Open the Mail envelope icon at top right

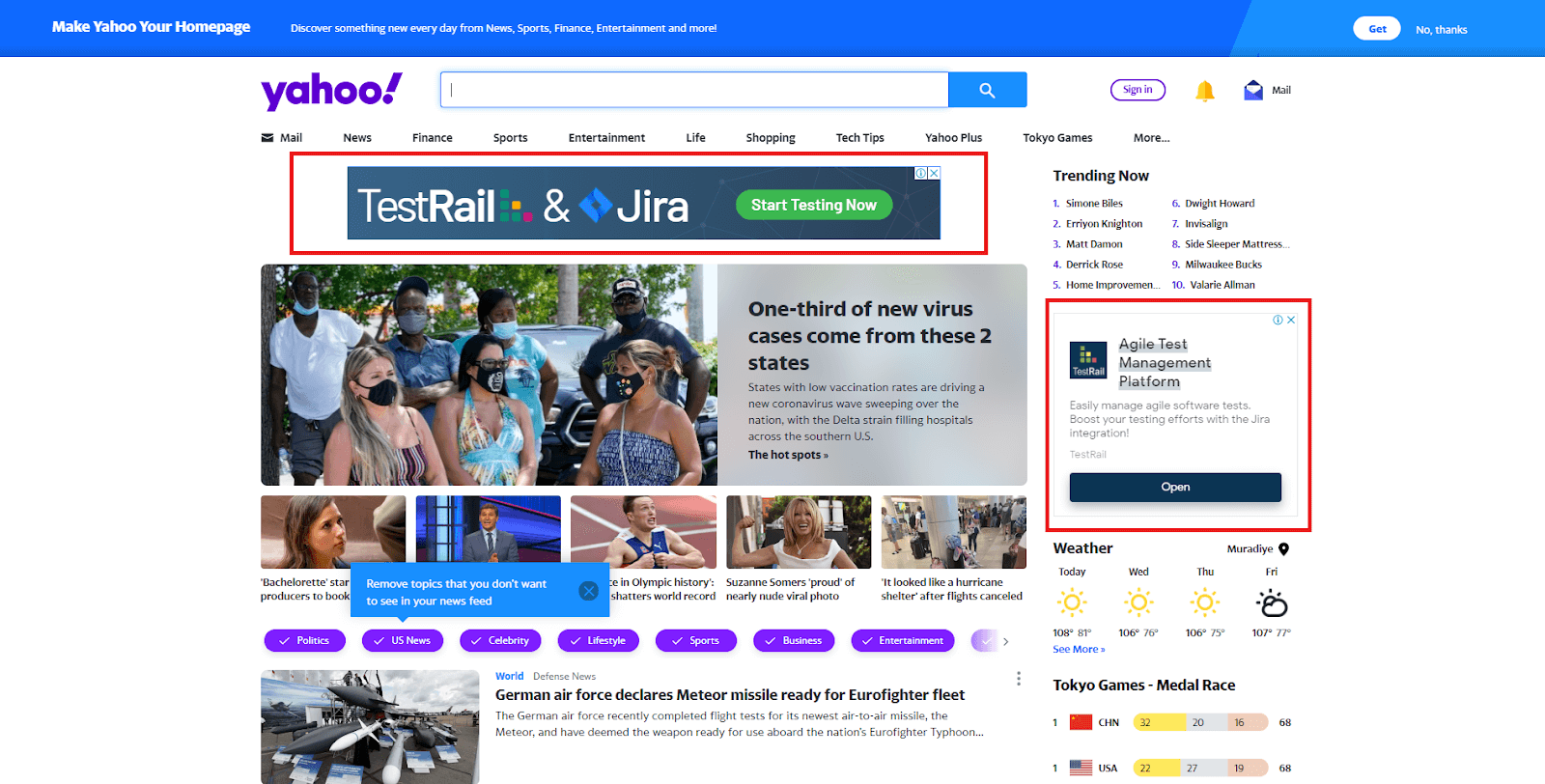pyautogui.click(x=1253, y=90)
